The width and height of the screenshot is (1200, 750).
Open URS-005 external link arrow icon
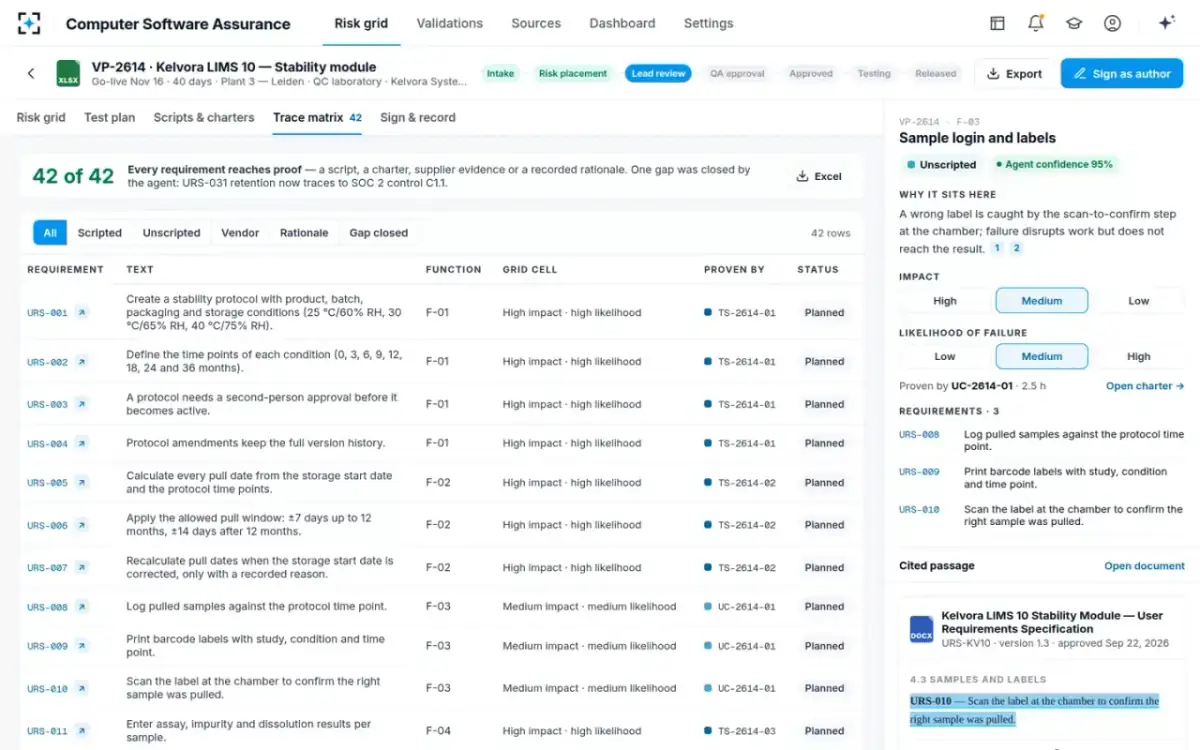pyautogui.click(x=82, y=483)
